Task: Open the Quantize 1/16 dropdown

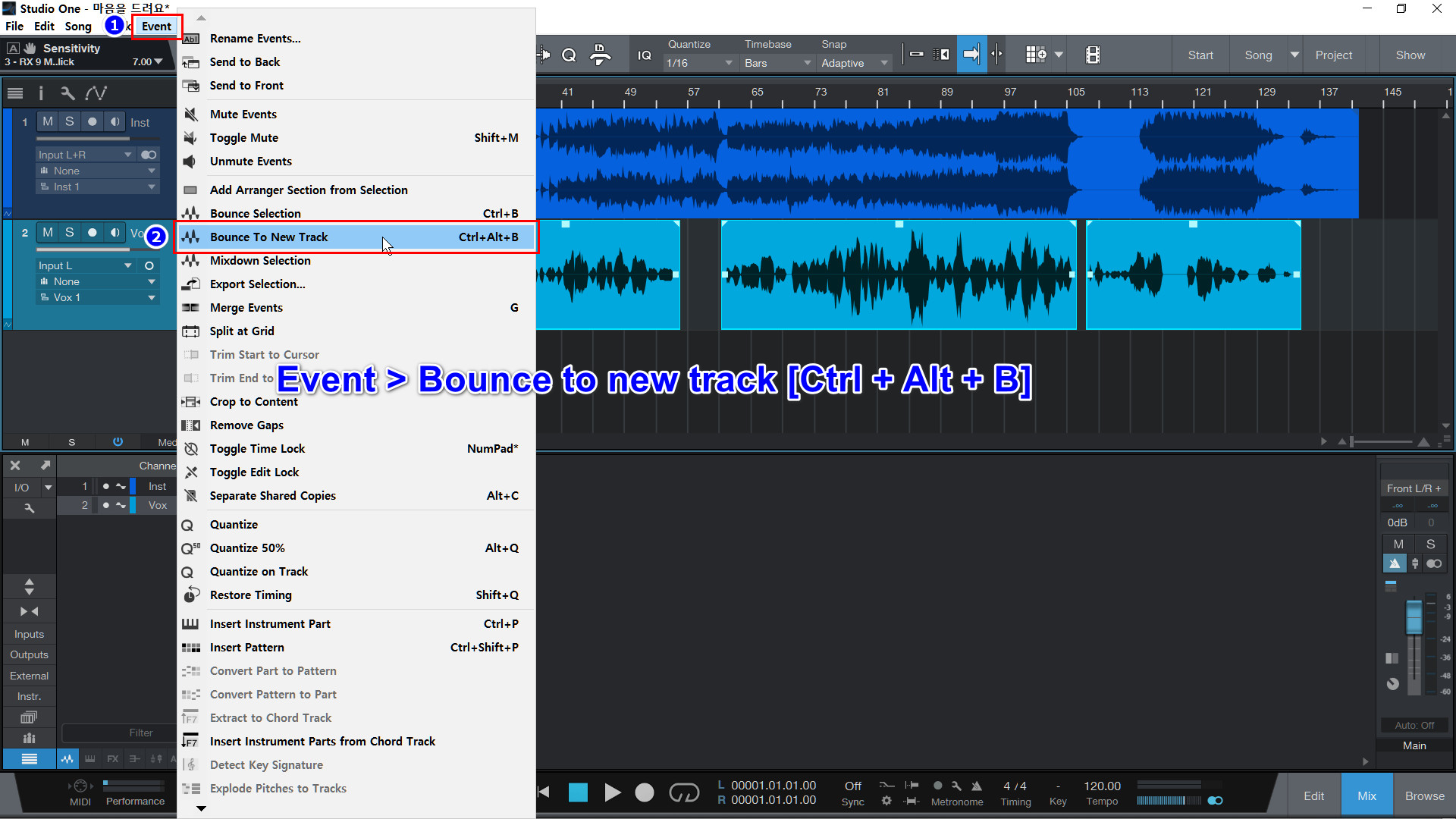Action: click(x=698, y=63)
